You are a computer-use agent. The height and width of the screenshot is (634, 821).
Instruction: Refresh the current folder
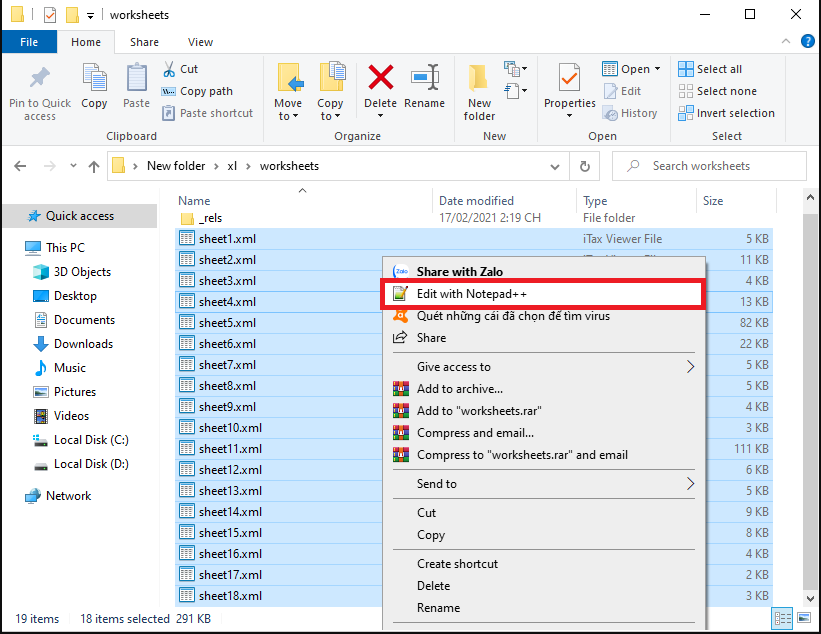click(x=585, y=166)
